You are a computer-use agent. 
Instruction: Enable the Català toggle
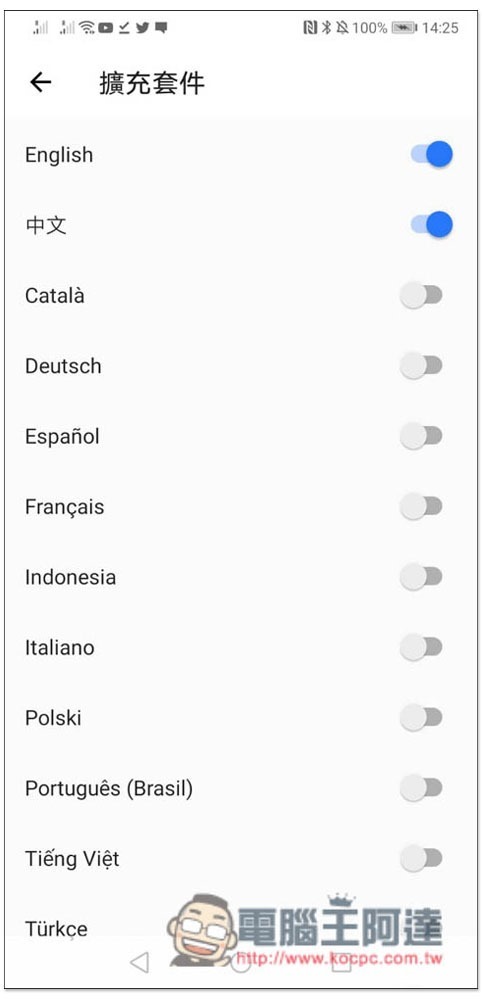(421, 295)
